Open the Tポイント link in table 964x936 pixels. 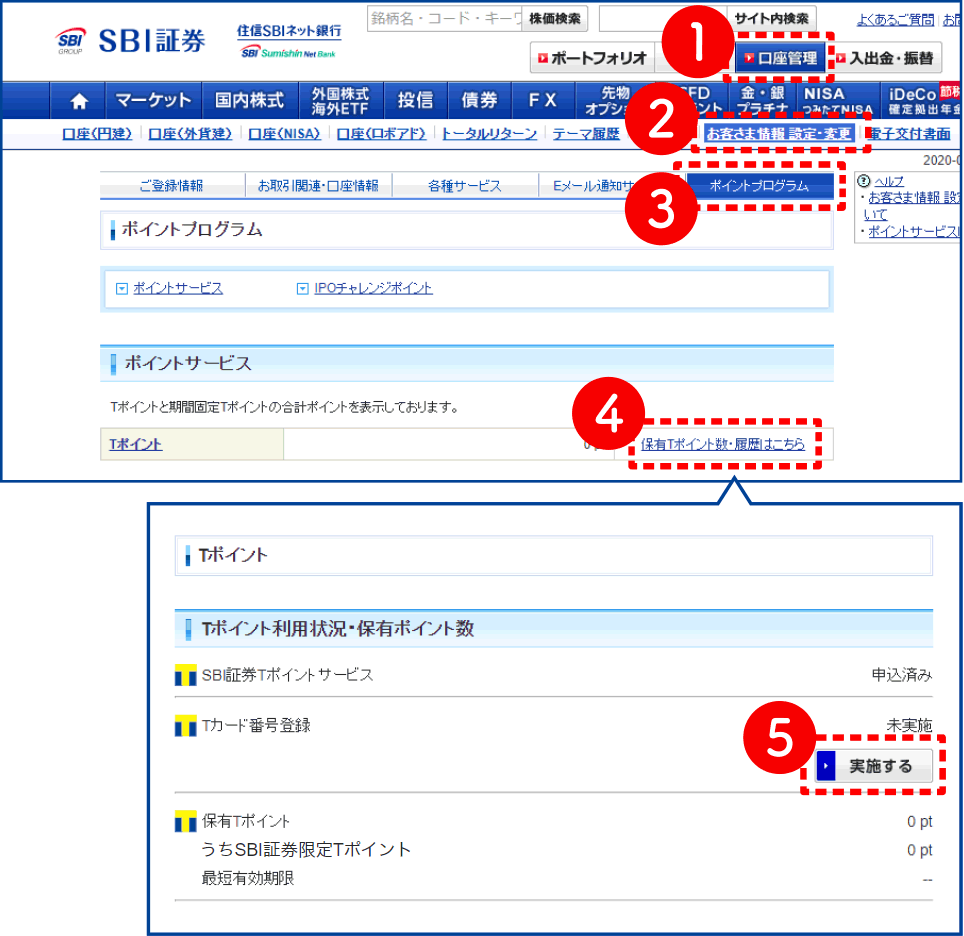[136, 444]
